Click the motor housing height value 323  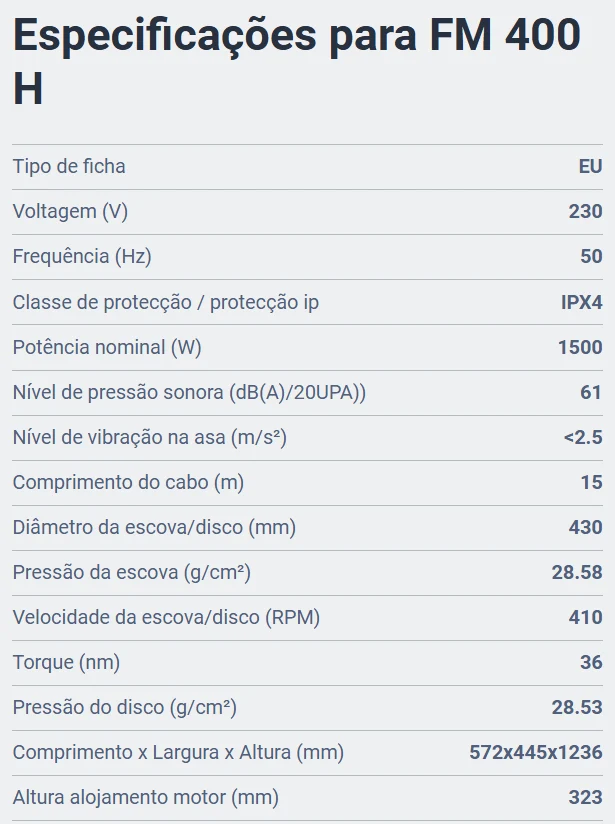point(585,797)
